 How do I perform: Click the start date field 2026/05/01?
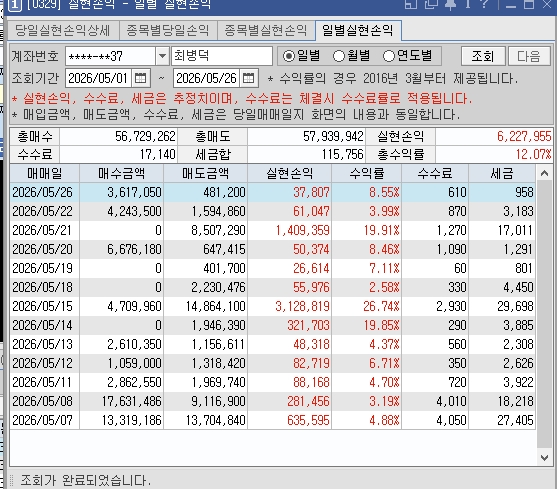point(98,78)
